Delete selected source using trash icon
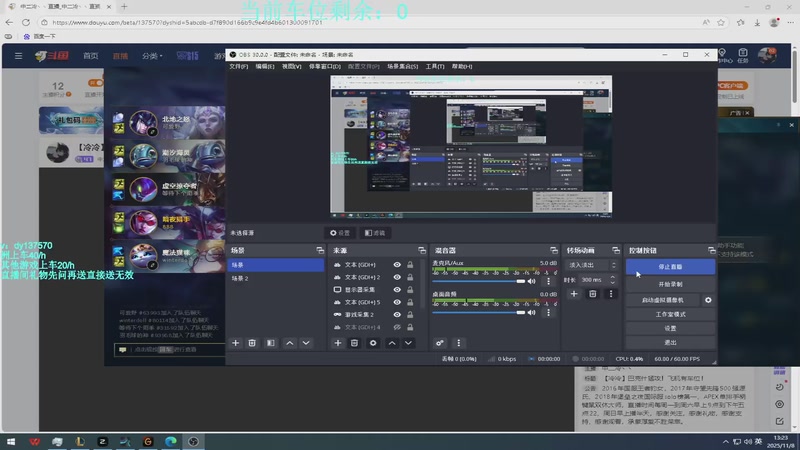 click(x=354, y=343)
